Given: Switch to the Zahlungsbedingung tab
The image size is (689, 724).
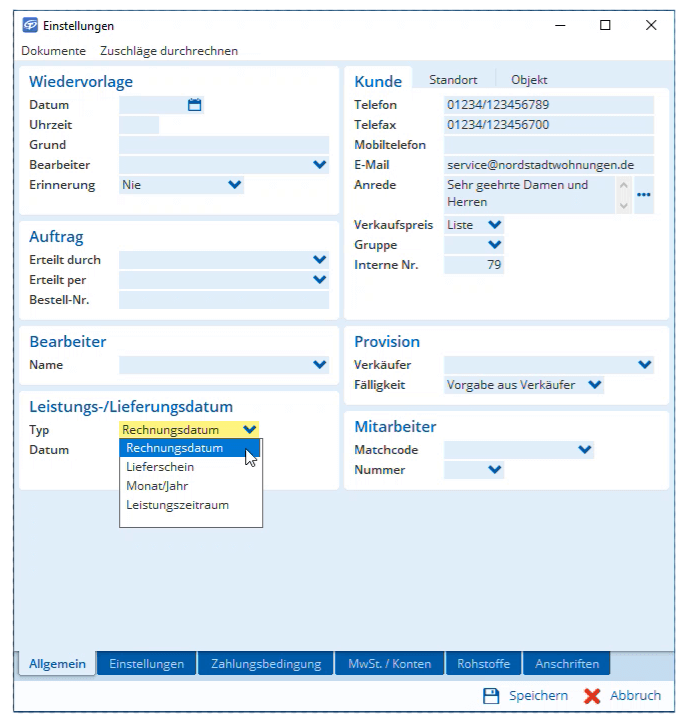Looking at the screenshot, I should [266, 664].
